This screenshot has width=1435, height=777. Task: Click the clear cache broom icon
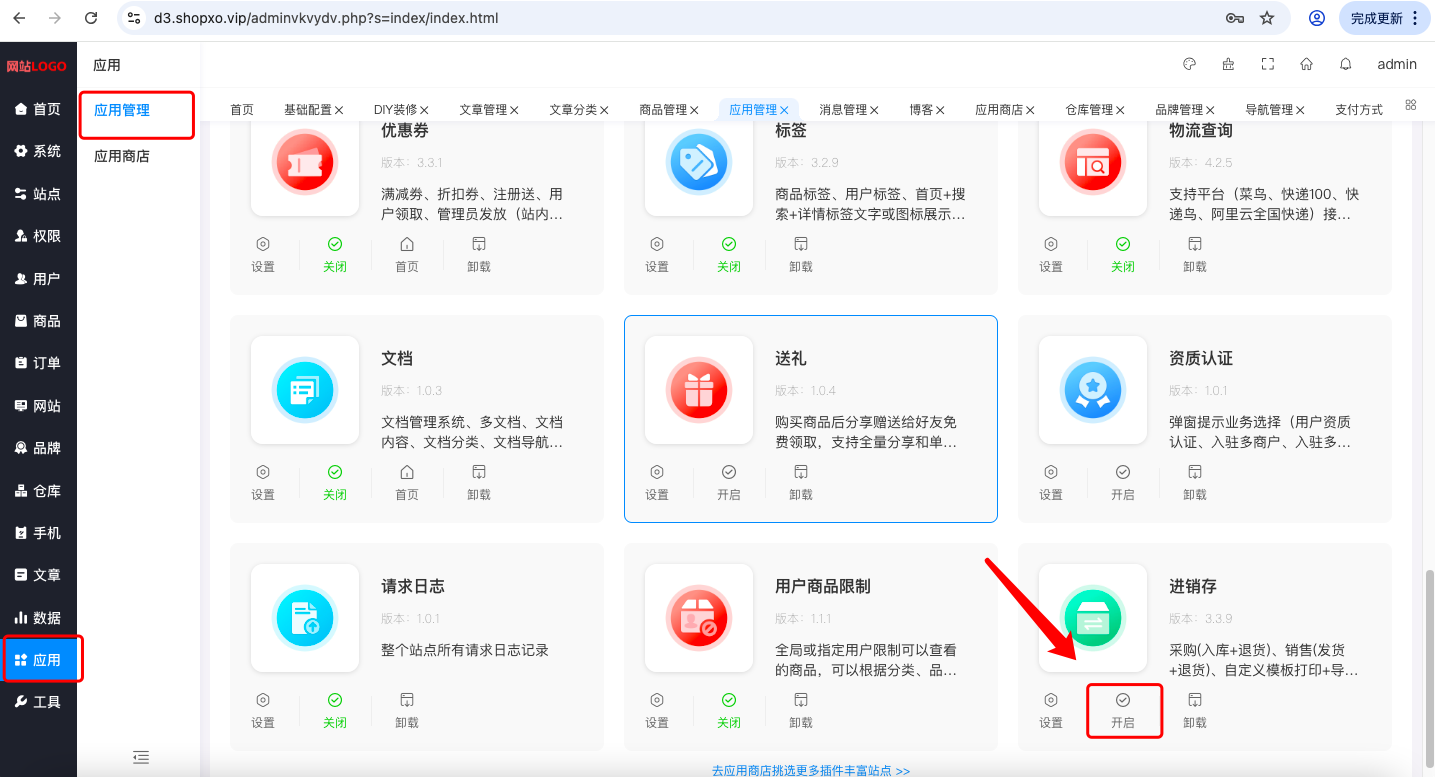pos(1228,64)
